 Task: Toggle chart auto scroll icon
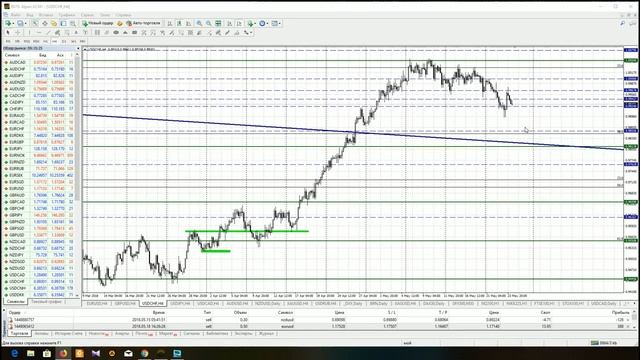click(229, 23)
